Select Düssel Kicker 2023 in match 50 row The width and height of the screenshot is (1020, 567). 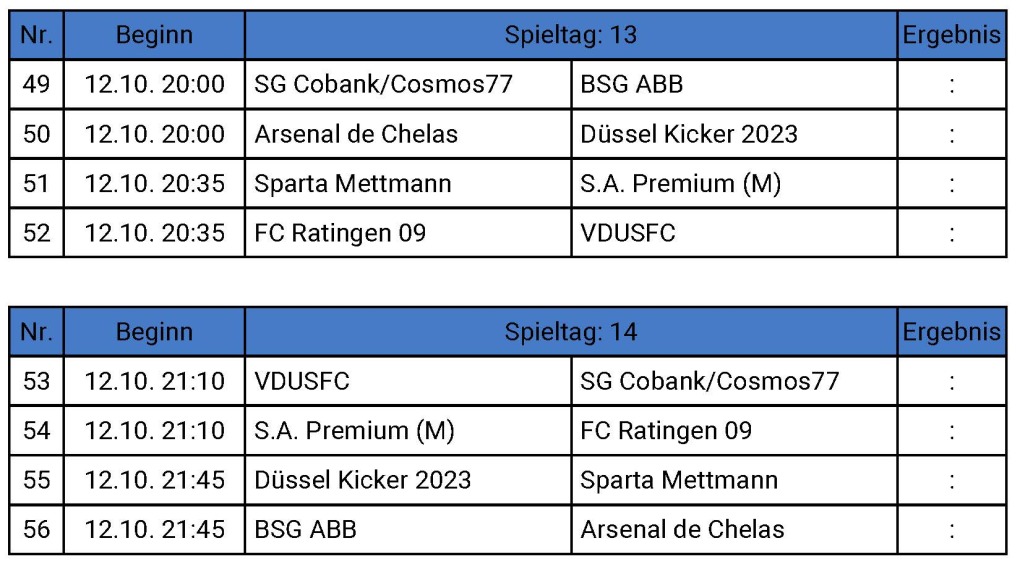(689, 134)
